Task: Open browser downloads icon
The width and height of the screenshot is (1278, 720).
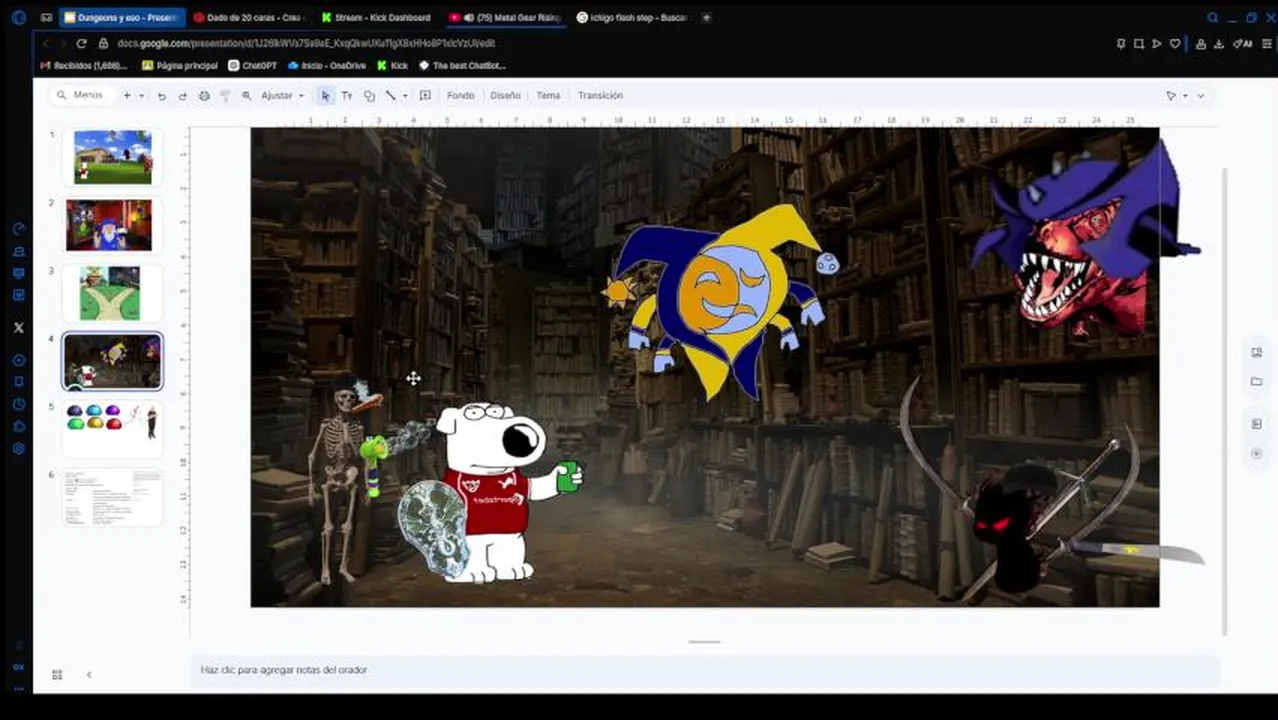Action: point(1219,44)
